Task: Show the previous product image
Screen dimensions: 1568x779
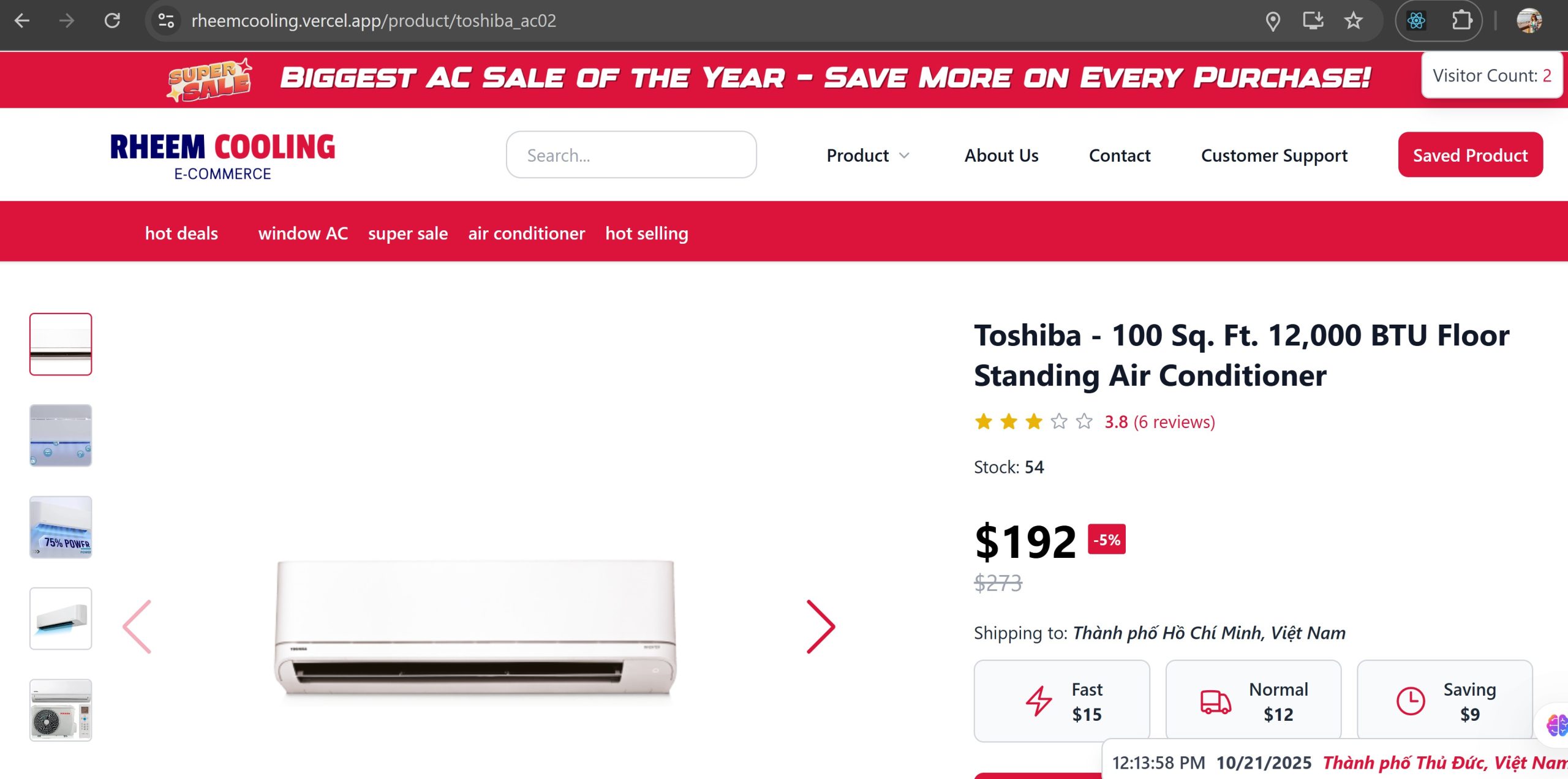Action: (x=137, y=627)
